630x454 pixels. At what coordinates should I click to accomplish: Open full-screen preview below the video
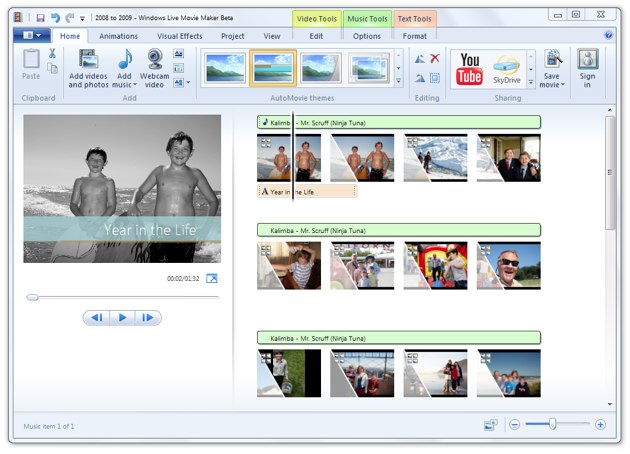[212, 278]
